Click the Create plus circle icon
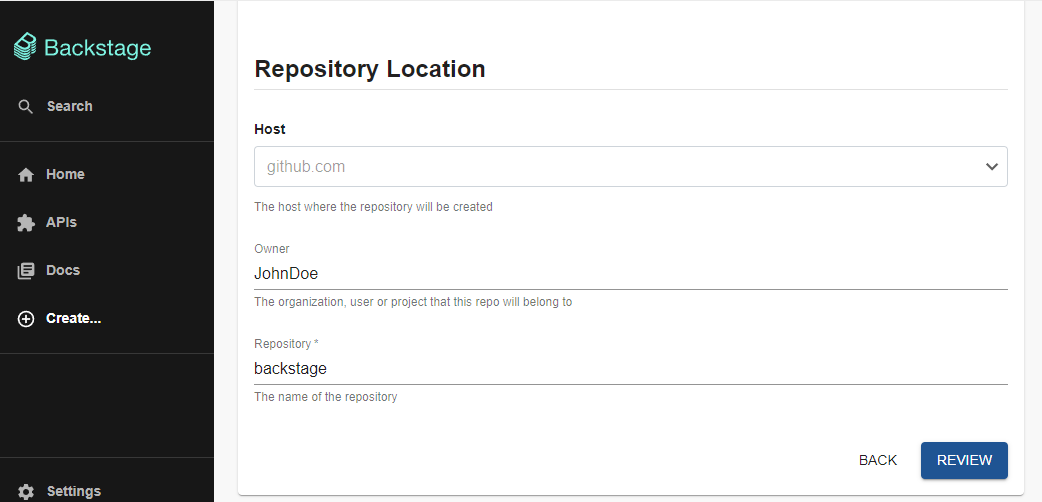The image size is (1042, 502). click(26, 319)
